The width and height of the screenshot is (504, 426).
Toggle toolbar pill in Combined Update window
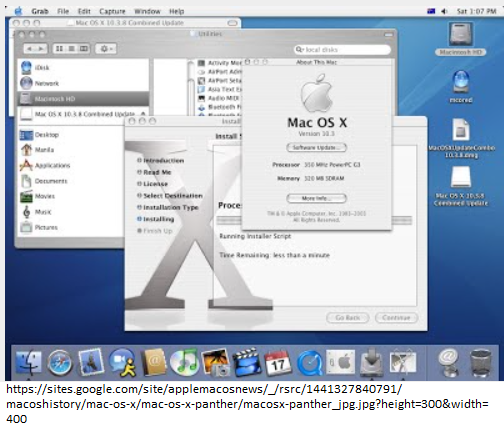232,23
